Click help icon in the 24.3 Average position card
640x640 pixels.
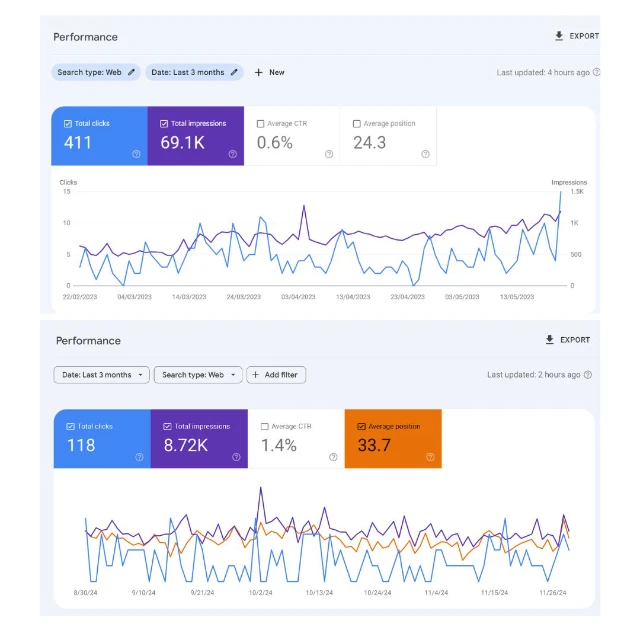(425, 154)
